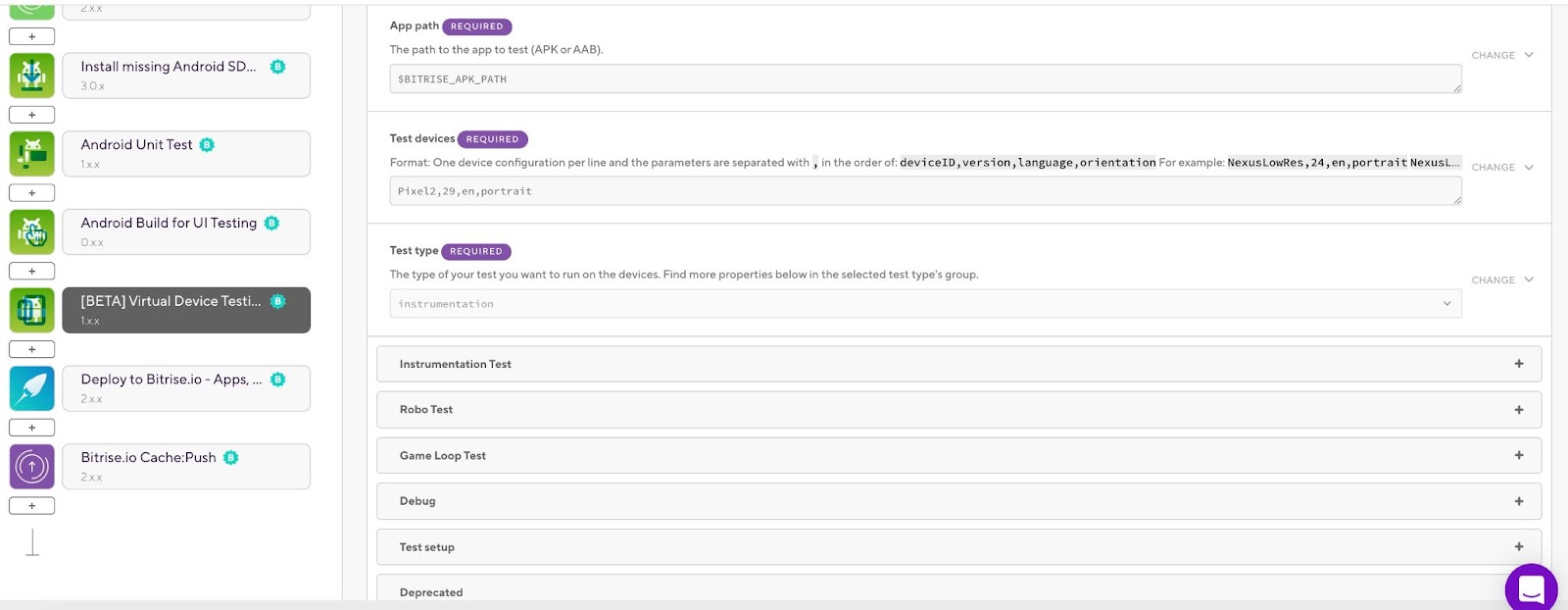Click REQUIRED badge beside App path
The width and height of the screenshot is (1568, 610).
pos(477,26)
